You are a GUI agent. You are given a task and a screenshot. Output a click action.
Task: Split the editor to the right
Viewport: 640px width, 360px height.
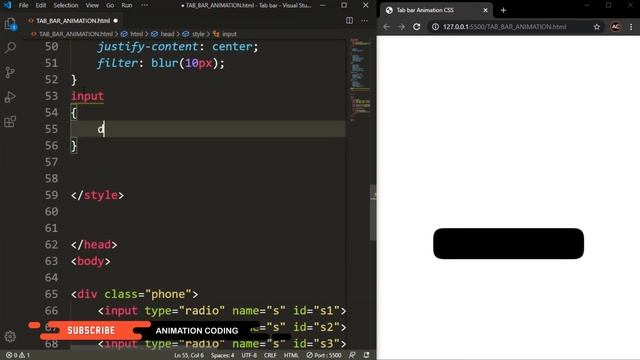click(x=349, y=20)
